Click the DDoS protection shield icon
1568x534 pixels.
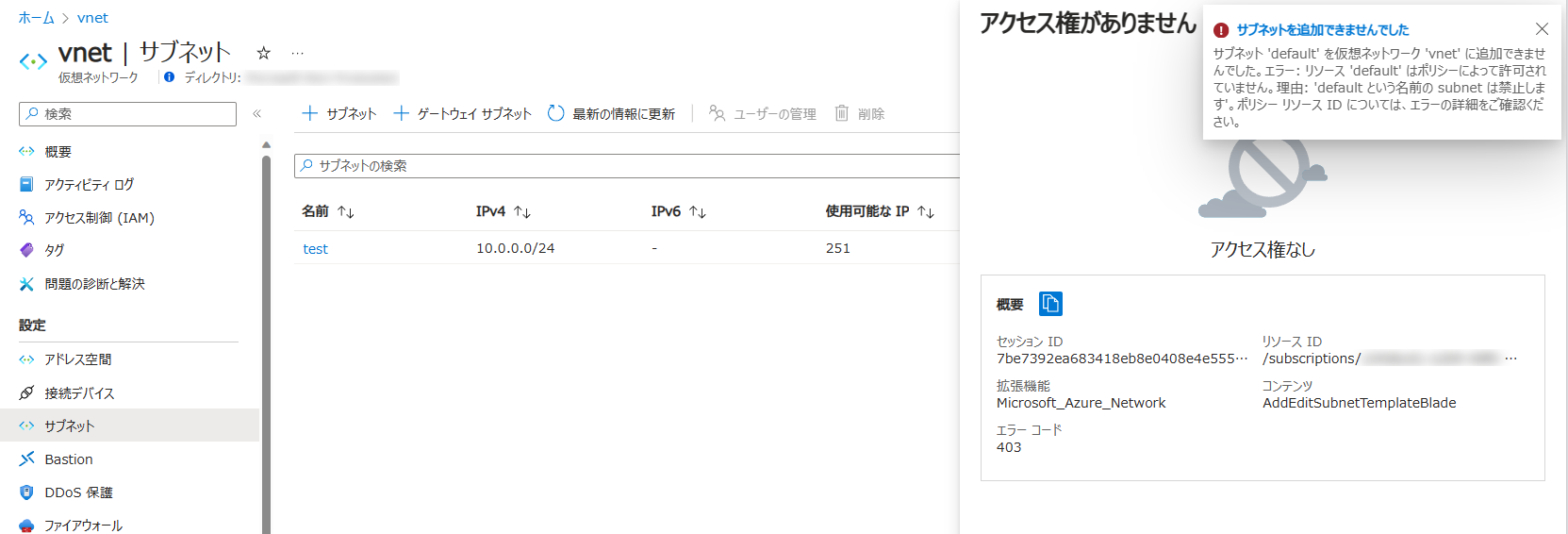point(26,492)
